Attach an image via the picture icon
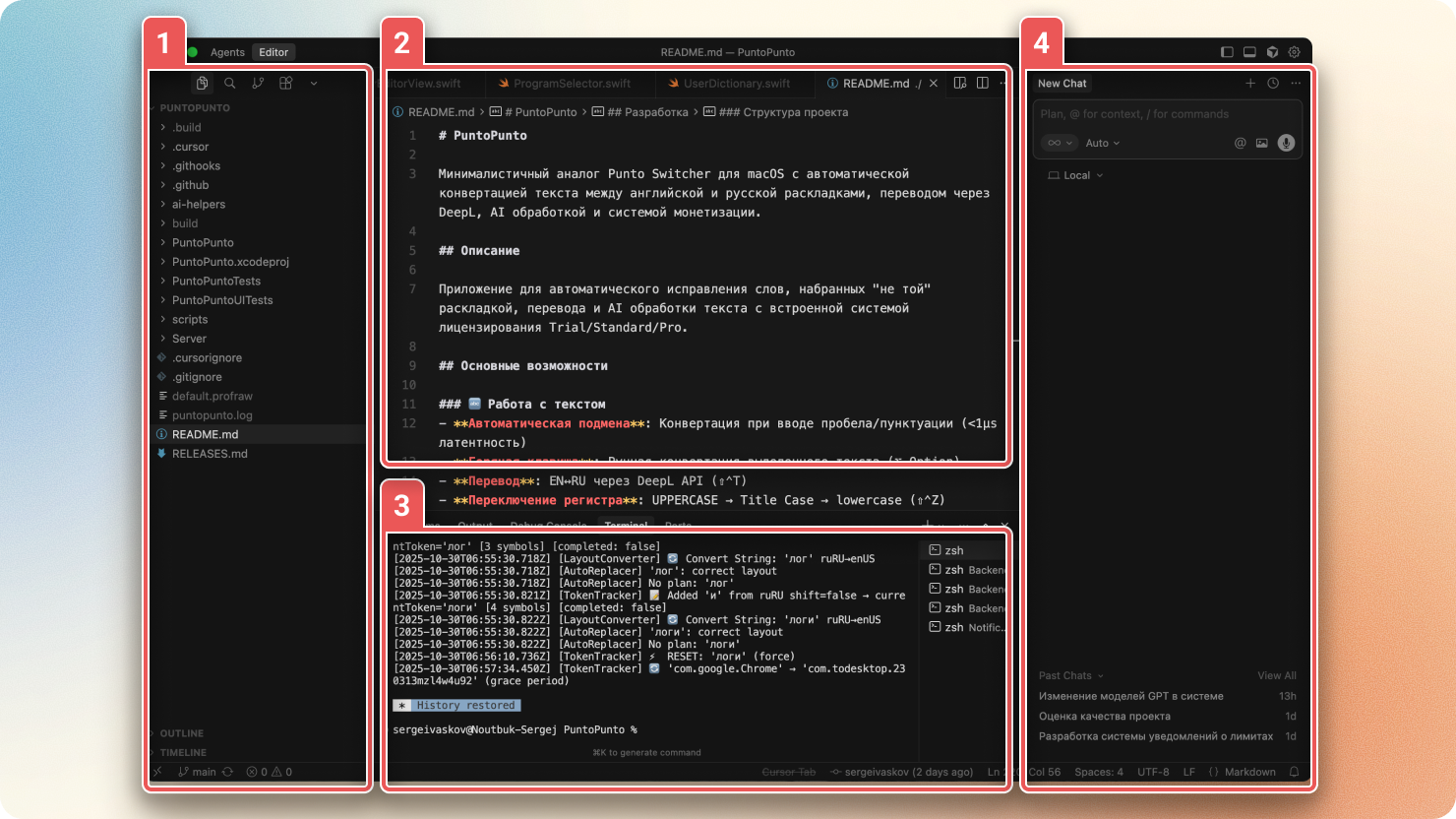Image resolution: width=1456 pixels, height=819 pixels. pyautogui.click(x=1261, y=143)
